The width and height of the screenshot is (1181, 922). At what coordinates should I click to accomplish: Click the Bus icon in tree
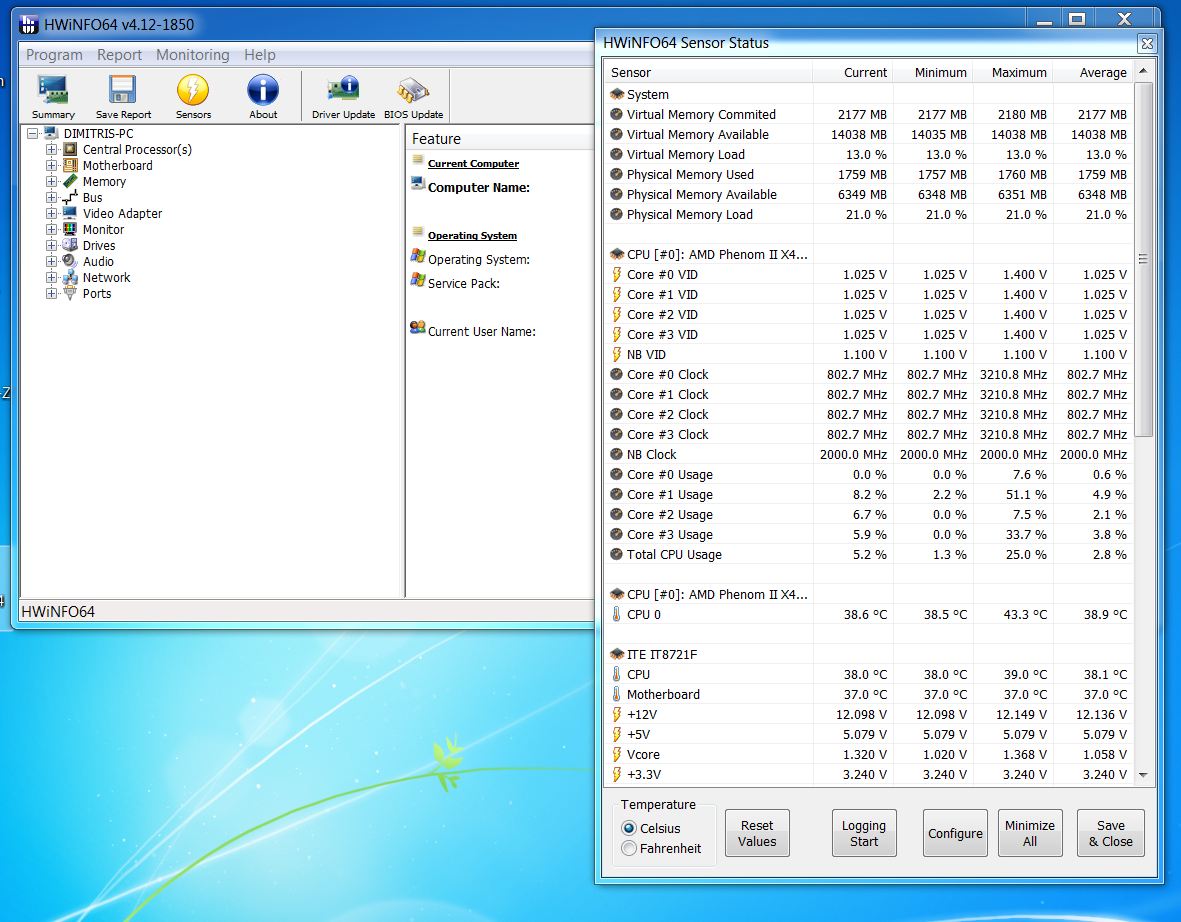pyautogui.click(x=70, y=197)
